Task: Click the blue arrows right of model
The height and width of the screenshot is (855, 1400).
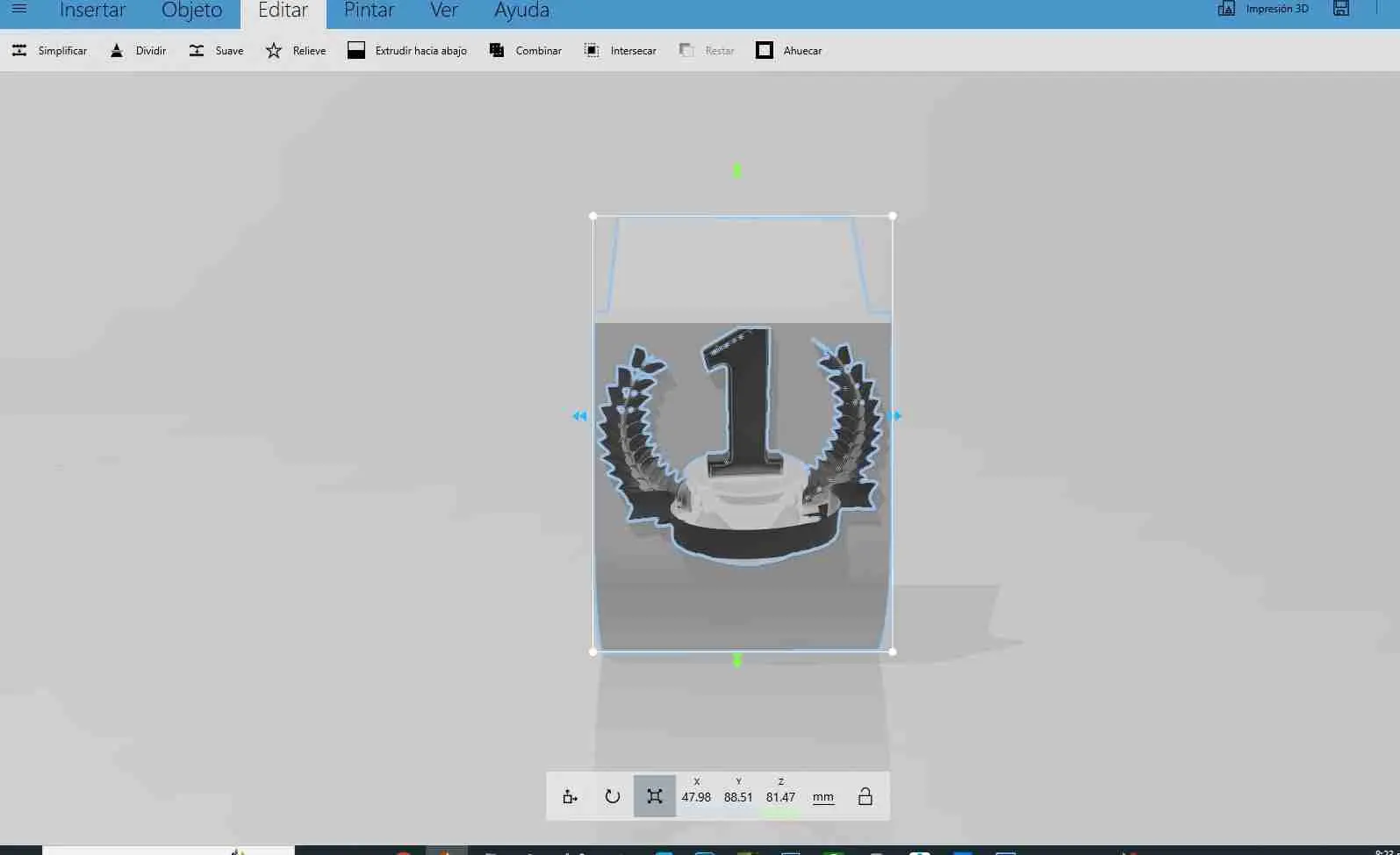Action: tap(894, 416)
